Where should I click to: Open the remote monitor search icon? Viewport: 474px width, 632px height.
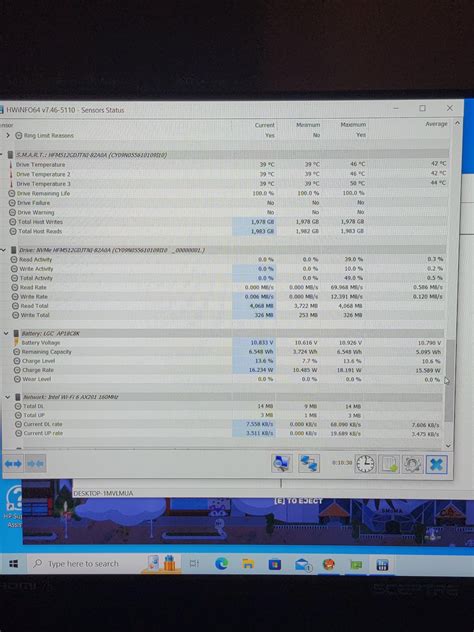point(281,464)
